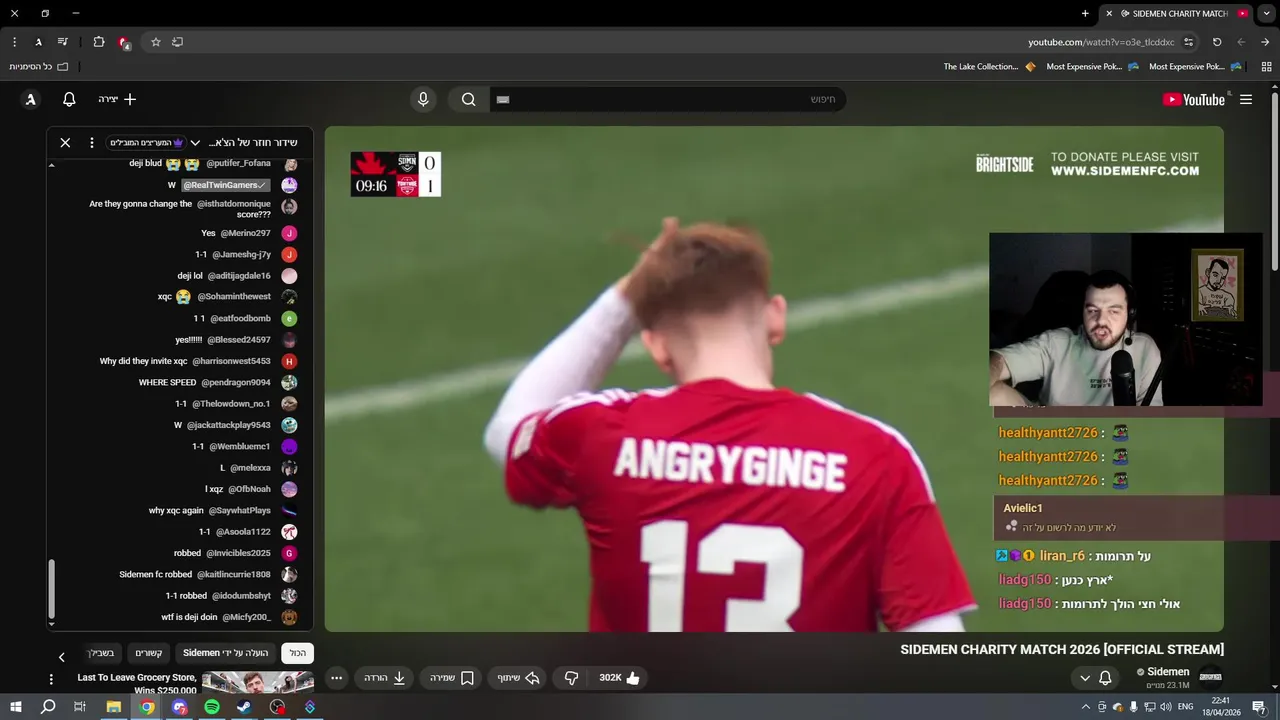This screenshot has width=1280, height=720.
Task: Open Windows notification center
Action: 1260,707
